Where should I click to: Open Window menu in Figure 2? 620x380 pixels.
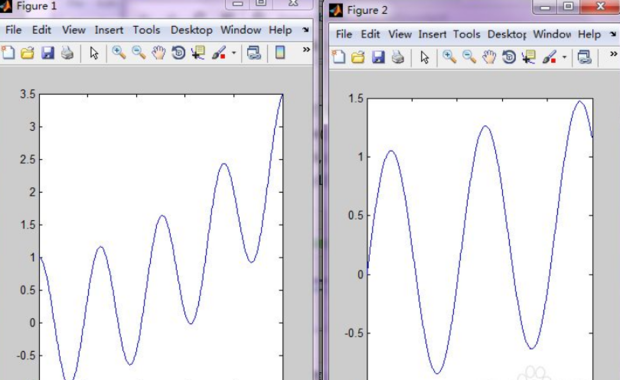click(x=552, y=34)
